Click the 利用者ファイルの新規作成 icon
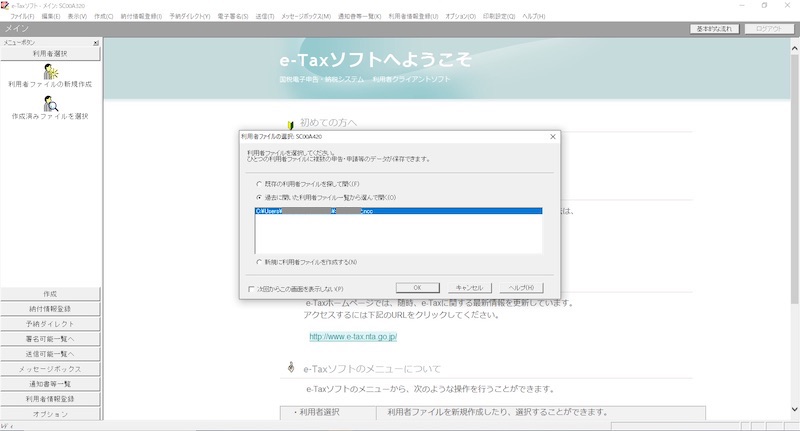This screenshot has height=431, width=800. tap(50, 71)
